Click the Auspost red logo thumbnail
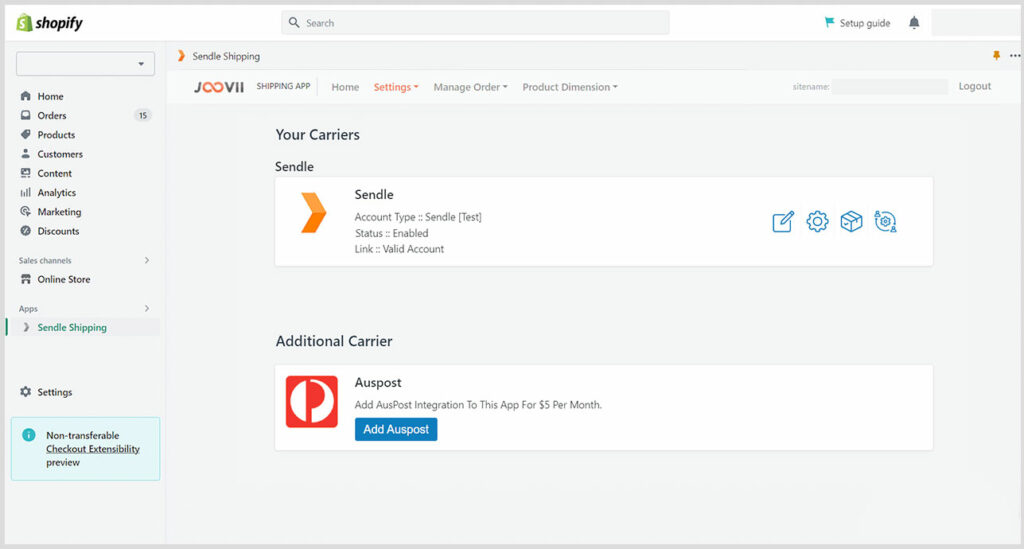The height and width of the screenshot is (549, 1024). point(312,401)
